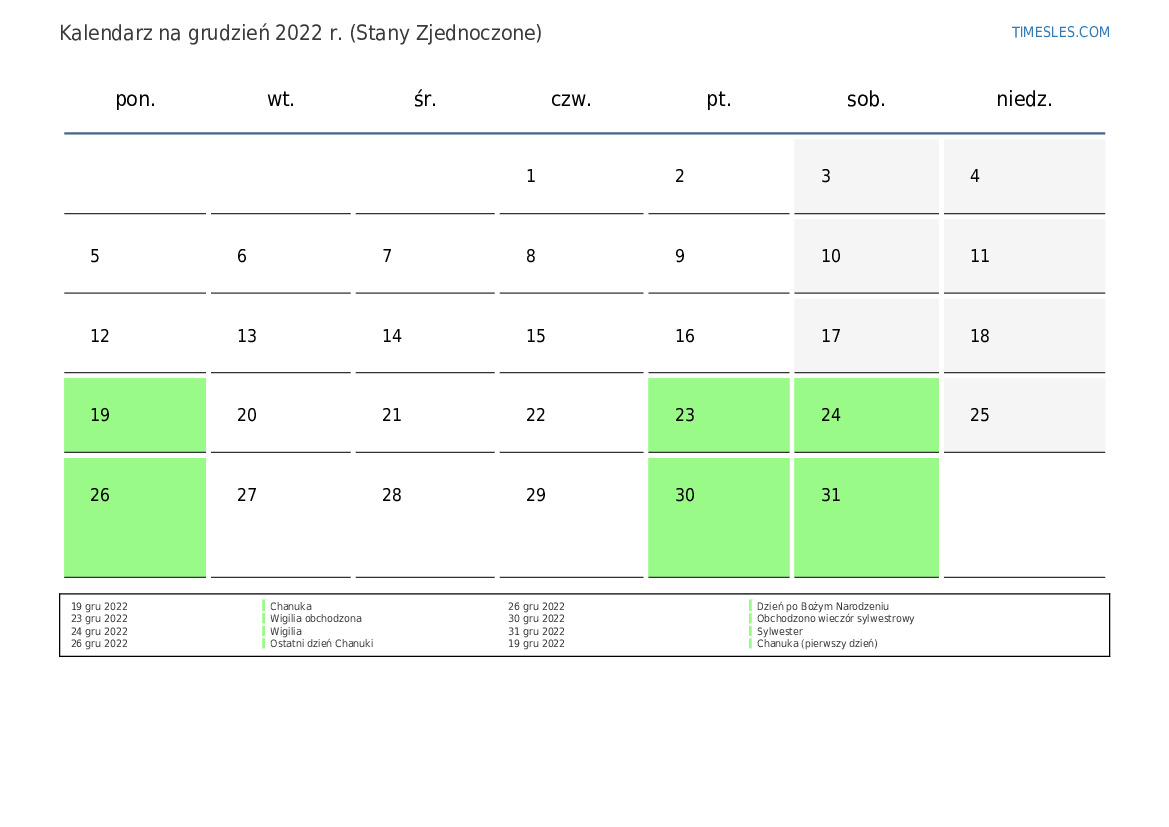Click the calendar title for grudzień 2022

pyautogui.click(x=300, y=33)
